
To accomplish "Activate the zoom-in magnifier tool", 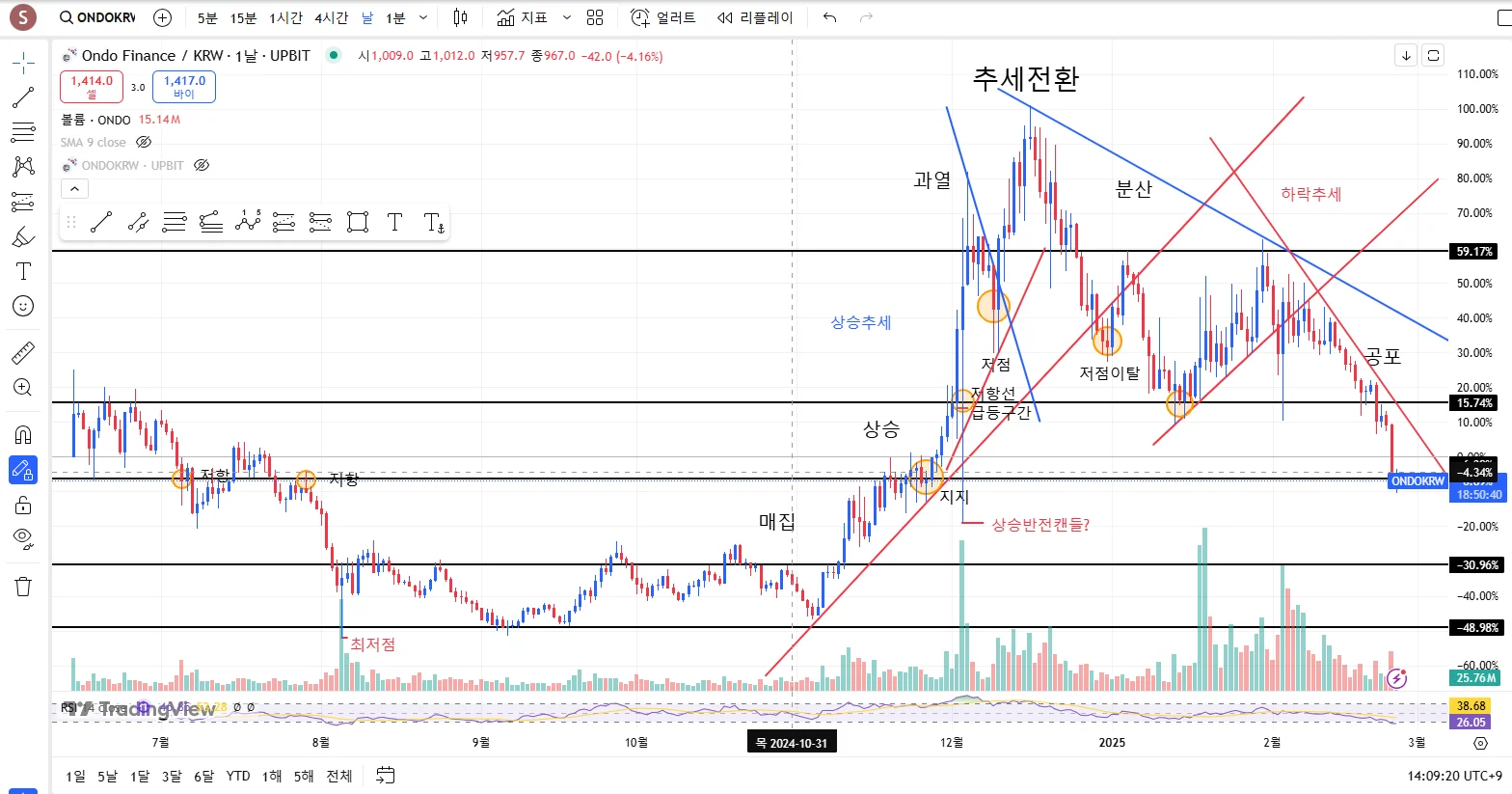I will (x=23, y=387).
